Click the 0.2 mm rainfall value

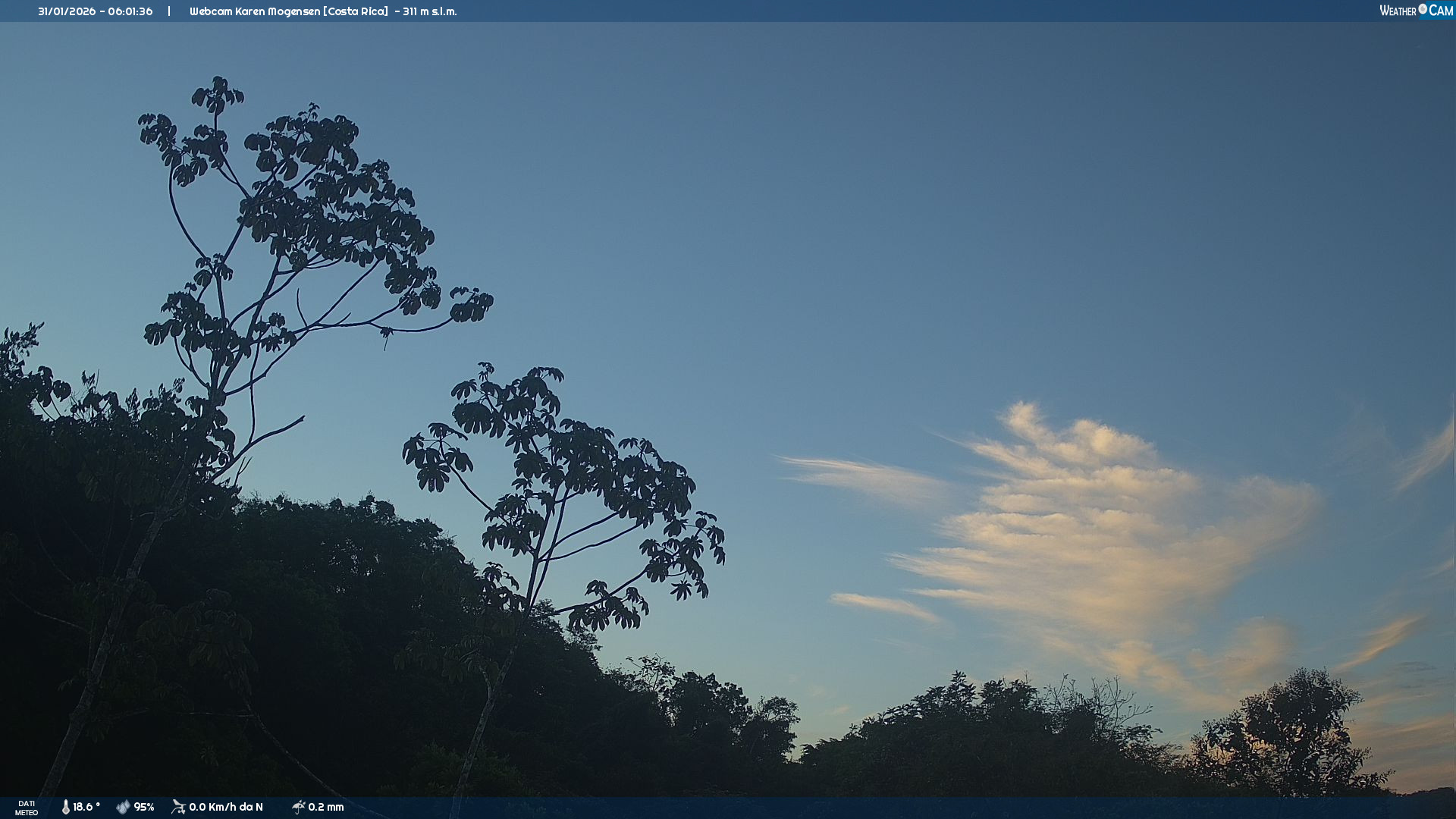pos(326,808)
